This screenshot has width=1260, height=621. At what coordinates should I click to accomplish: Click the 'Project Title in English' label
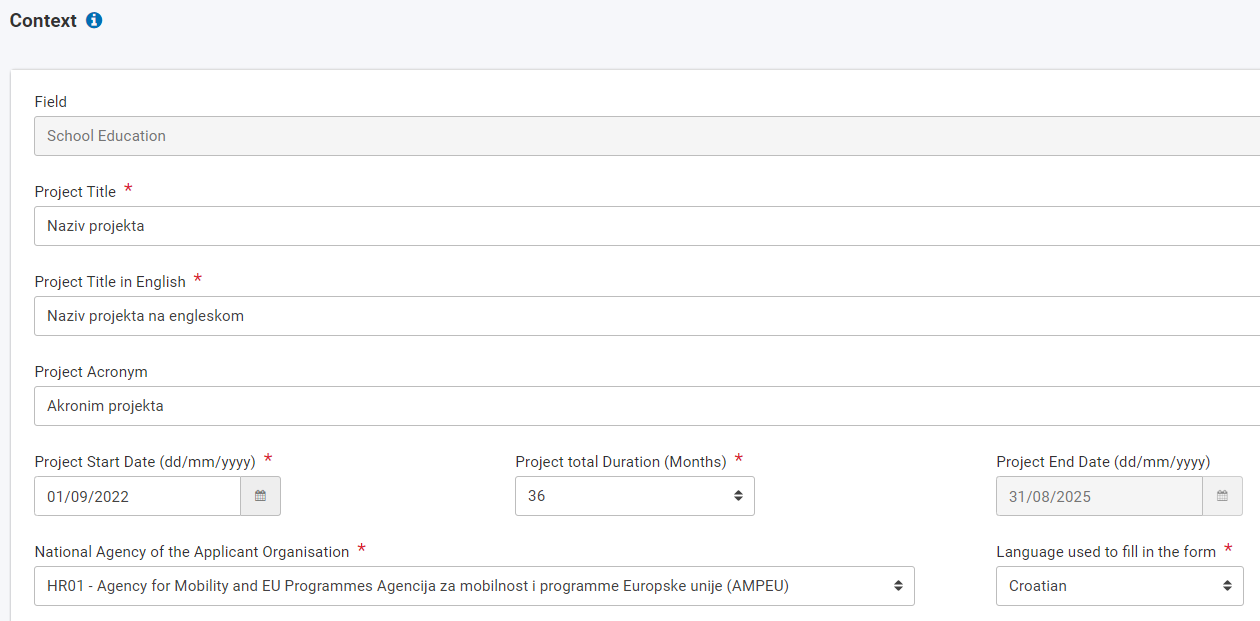(x=110, y=282)
